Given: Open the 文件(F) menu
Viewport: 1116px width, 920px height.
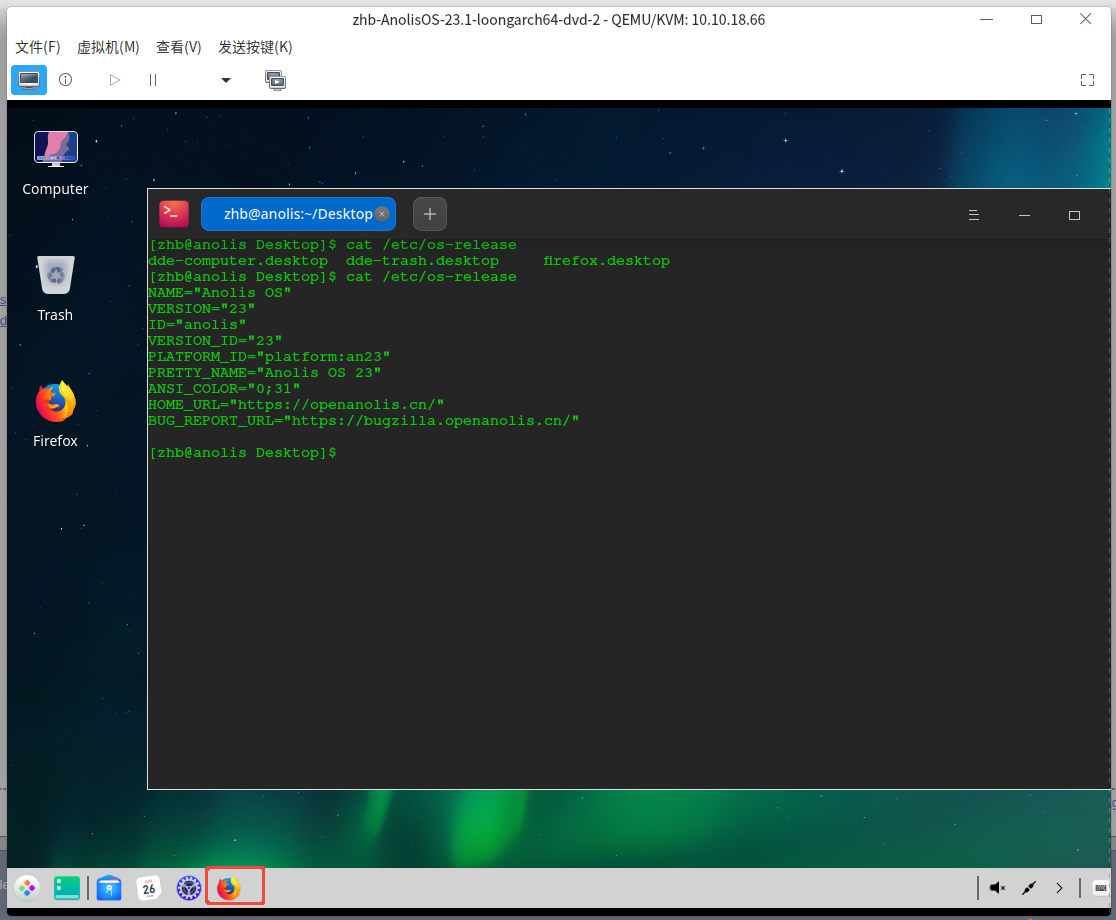Looking at the screenshot, I should coord(38,47).
